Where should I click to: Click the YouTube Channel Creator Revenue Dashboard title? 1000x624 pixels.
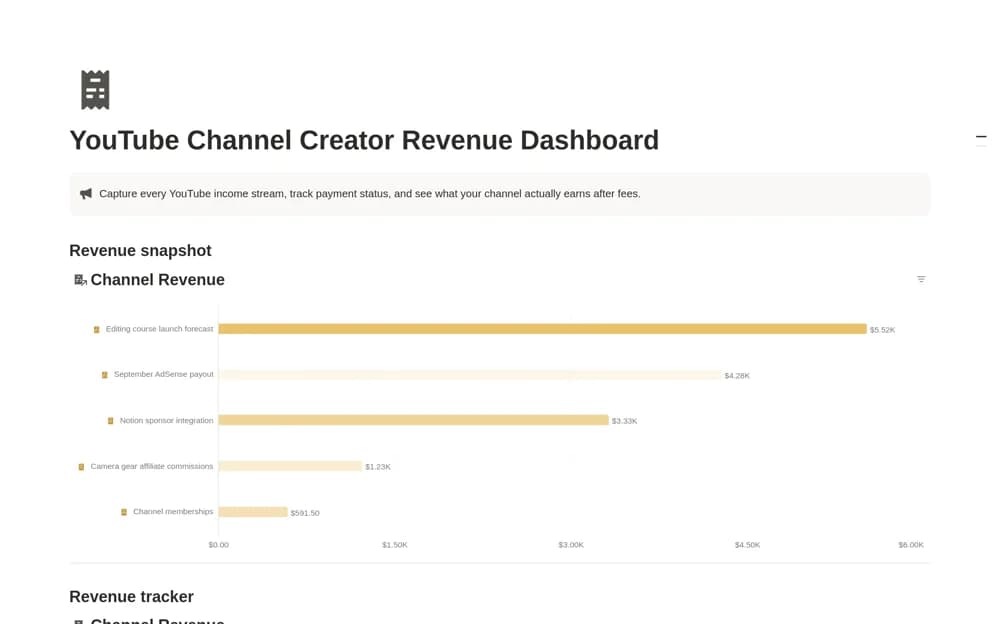click(364, 140)
